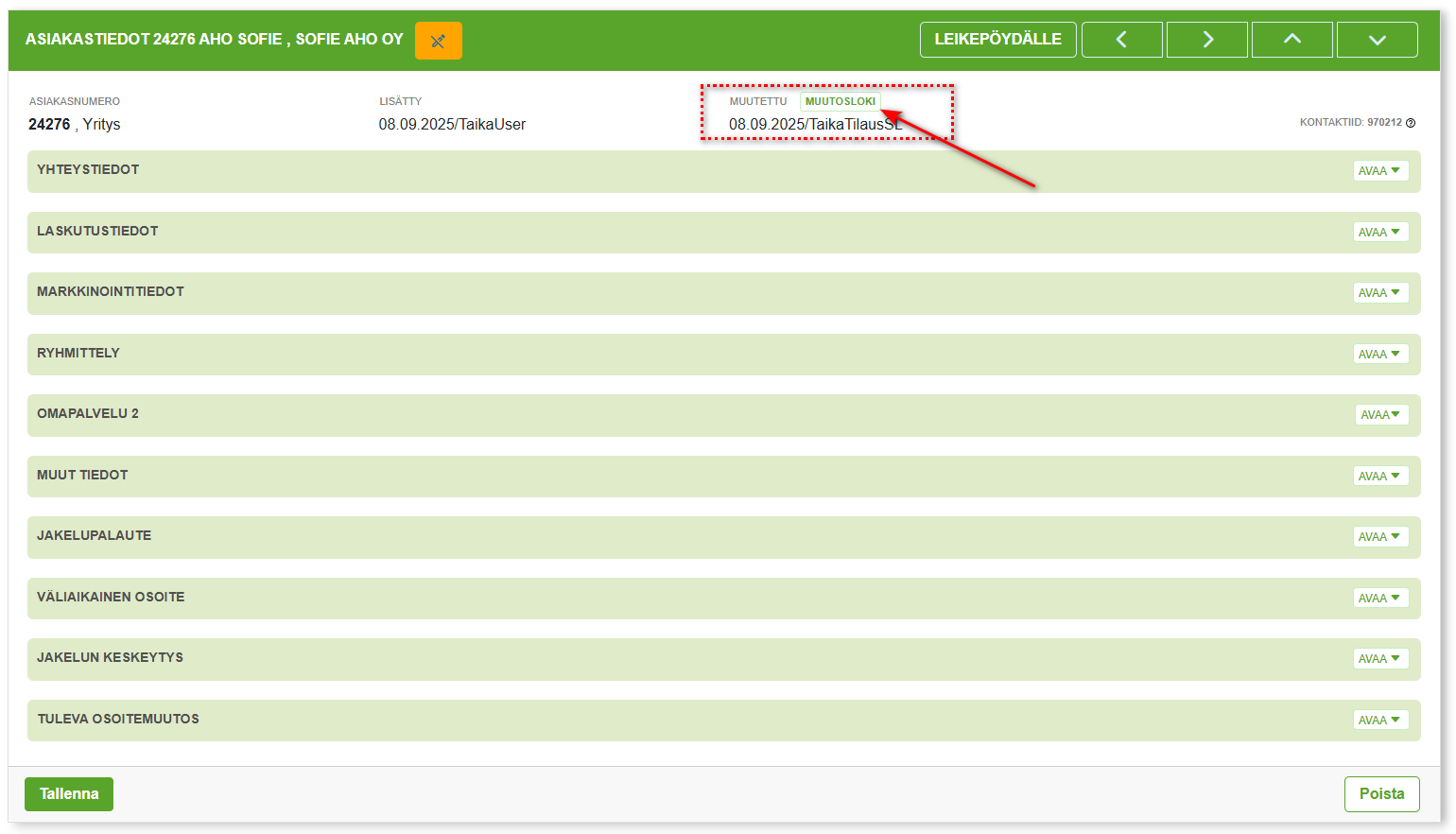
Task: Click the Leikepöydälle button
Action: 997,40
